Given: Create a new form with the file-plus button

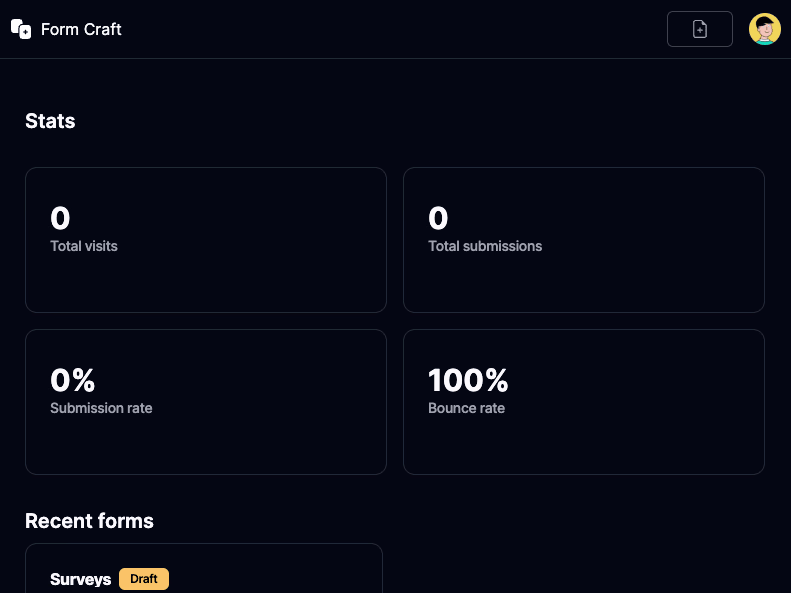Looking at the screenshot, I should 700,29.
